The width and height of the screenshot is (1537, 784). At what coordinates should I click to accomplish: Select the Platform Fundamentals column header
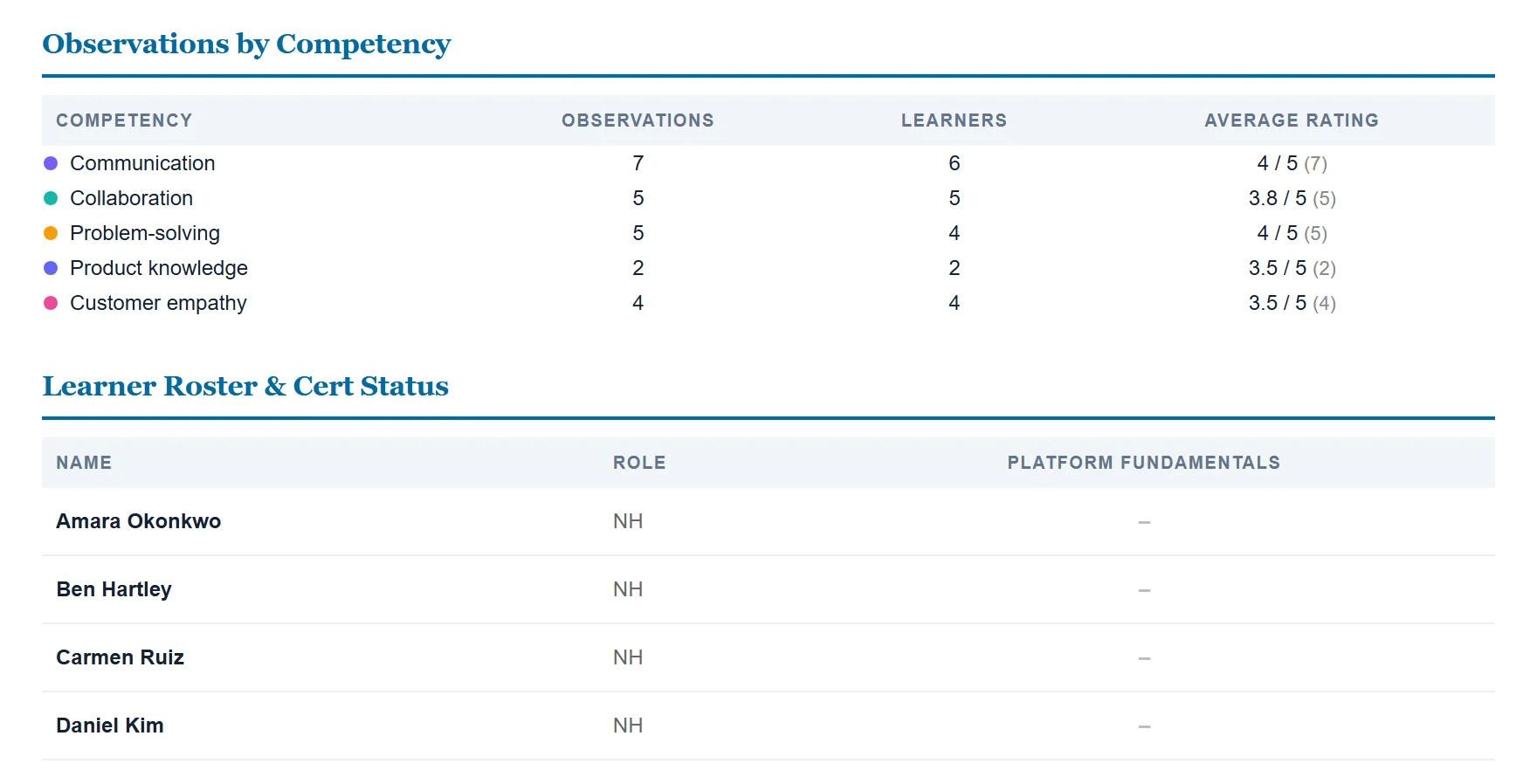pos(1144,463)
